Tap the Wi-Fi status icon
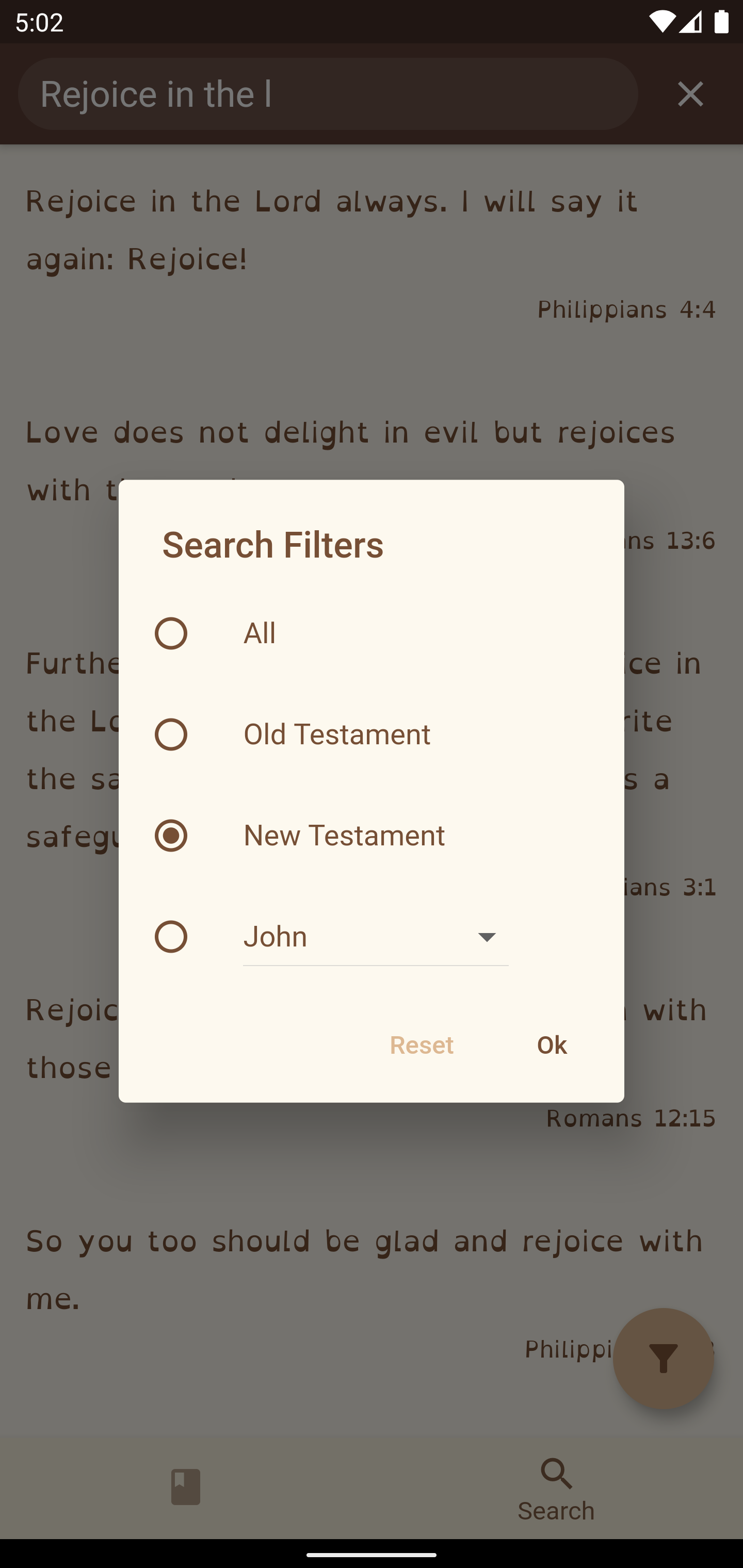 click(x=661, y=23)
